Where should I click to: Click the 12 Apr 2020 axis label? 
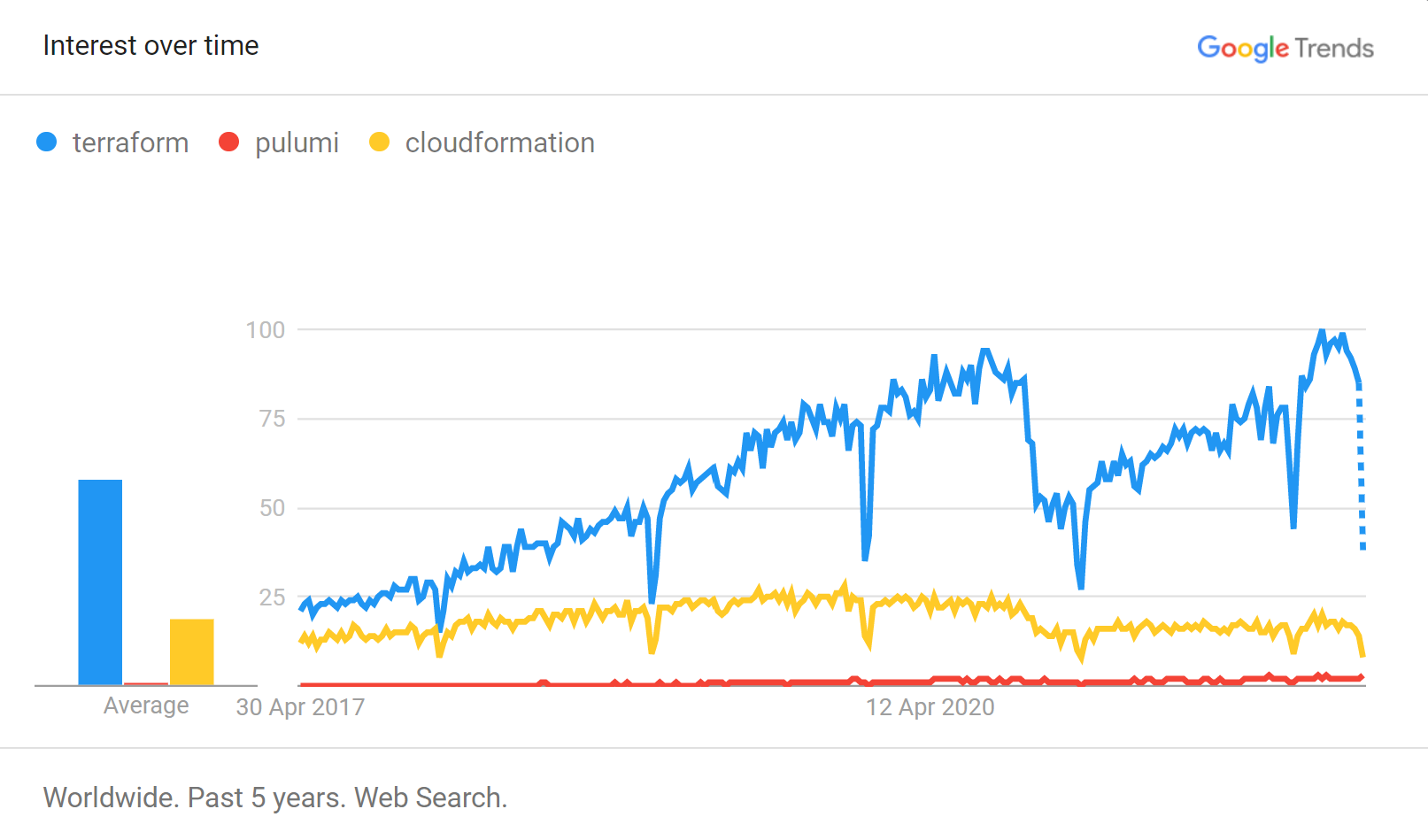(x=930, y=707)
